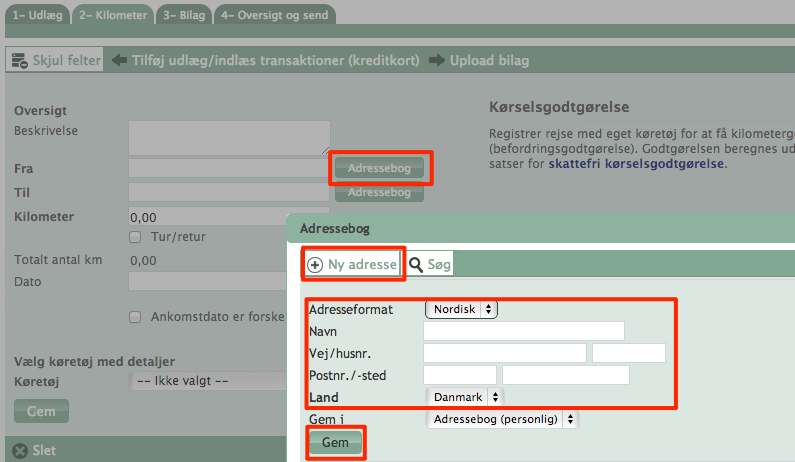Switch to the 2- Kilometer tab

pos(113,15)
